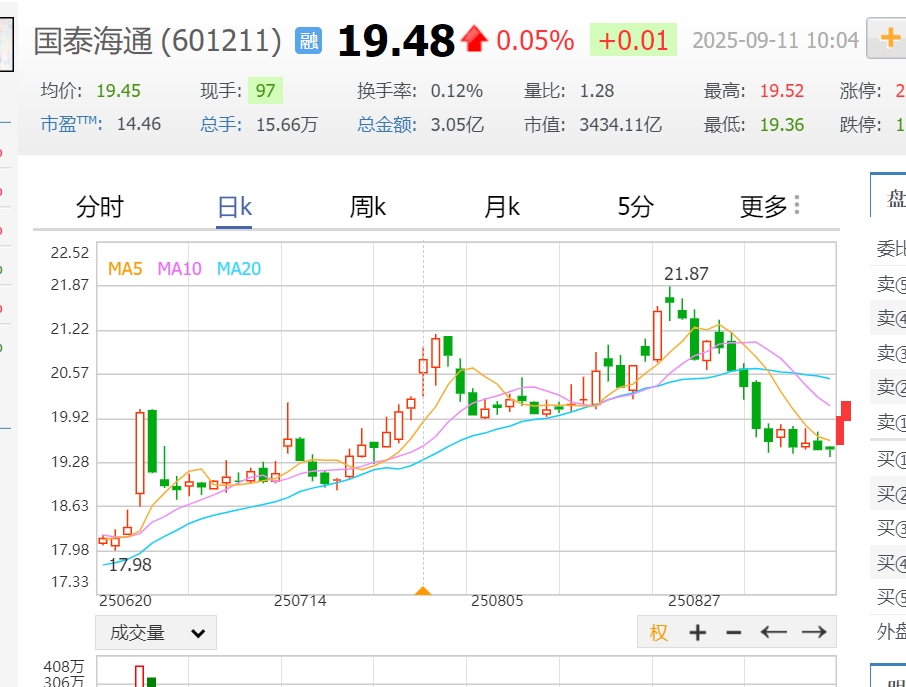Click the 换手率 value 0.12%
Viewport: 906px width, 687px height.
[x=456, y=91]
